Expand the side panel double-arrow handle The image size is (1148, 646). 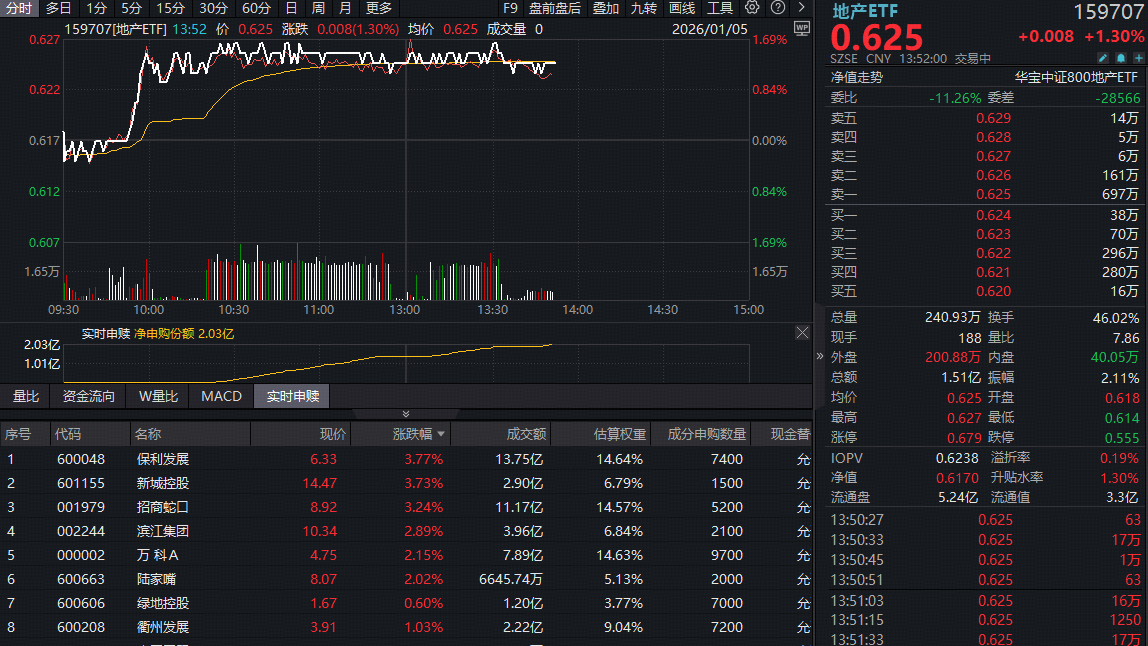click(x=820, y=356)
